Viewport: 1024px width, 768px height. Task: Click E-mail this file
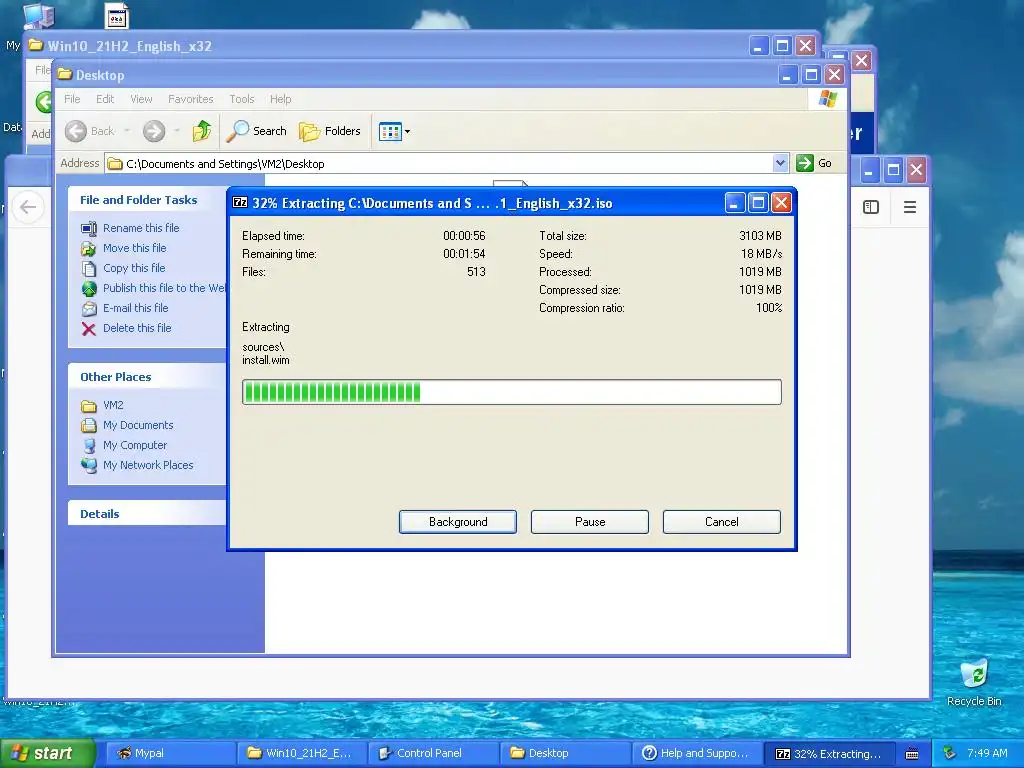[x=136, y=308]
